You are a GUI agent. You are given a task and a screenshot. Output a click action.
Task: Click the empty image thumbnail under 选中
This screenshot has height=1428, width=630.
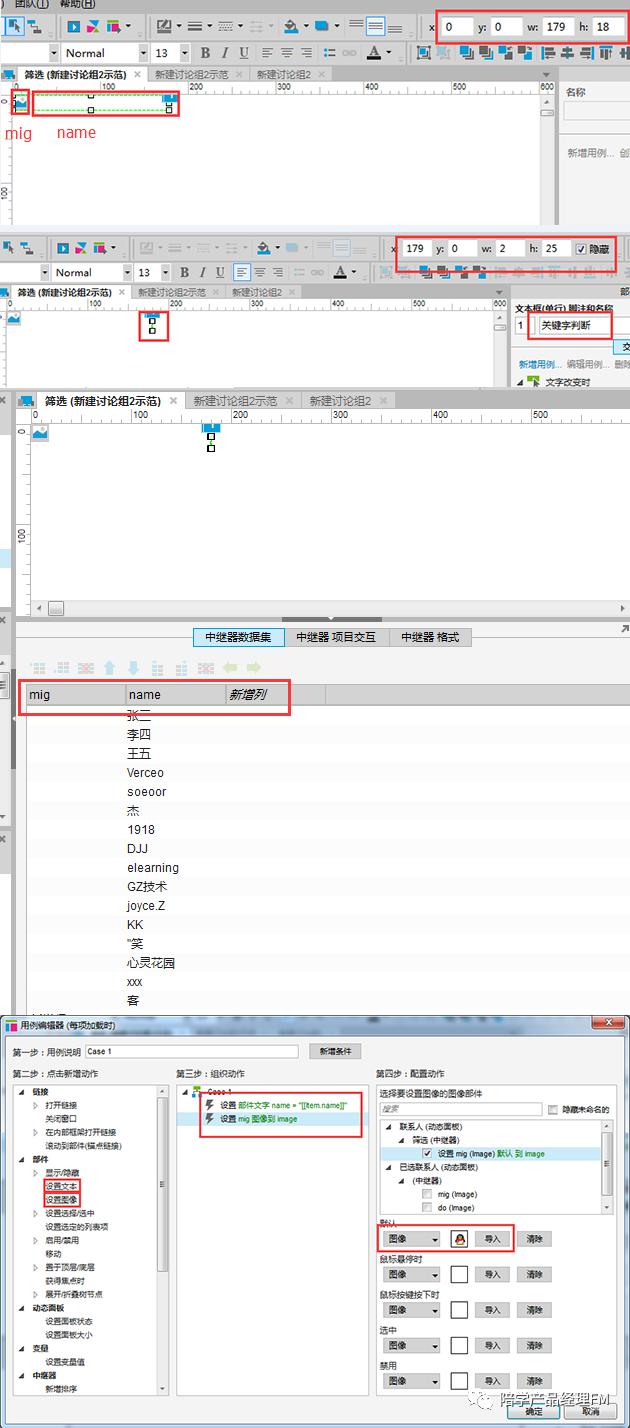click(459, 1345)
